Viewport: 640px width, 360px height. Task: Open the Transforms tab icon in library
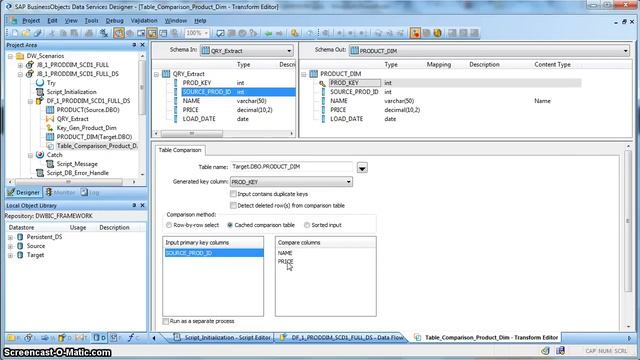coord(80,338)
